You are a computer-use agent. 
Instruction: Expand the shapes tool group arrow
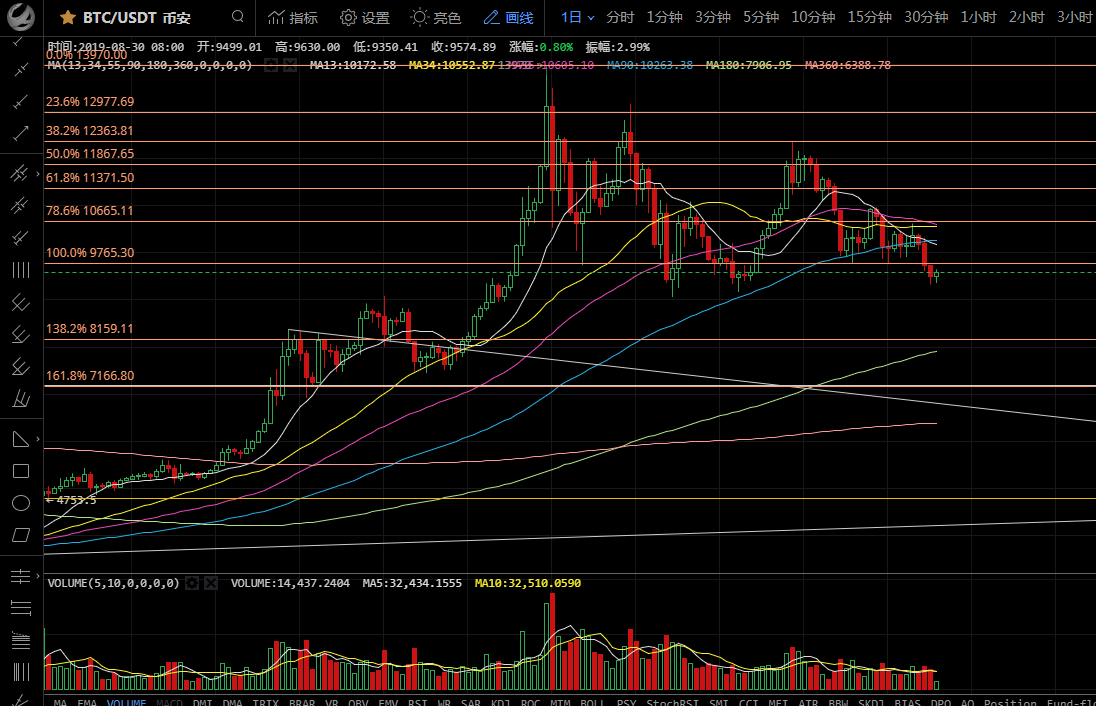38,439
